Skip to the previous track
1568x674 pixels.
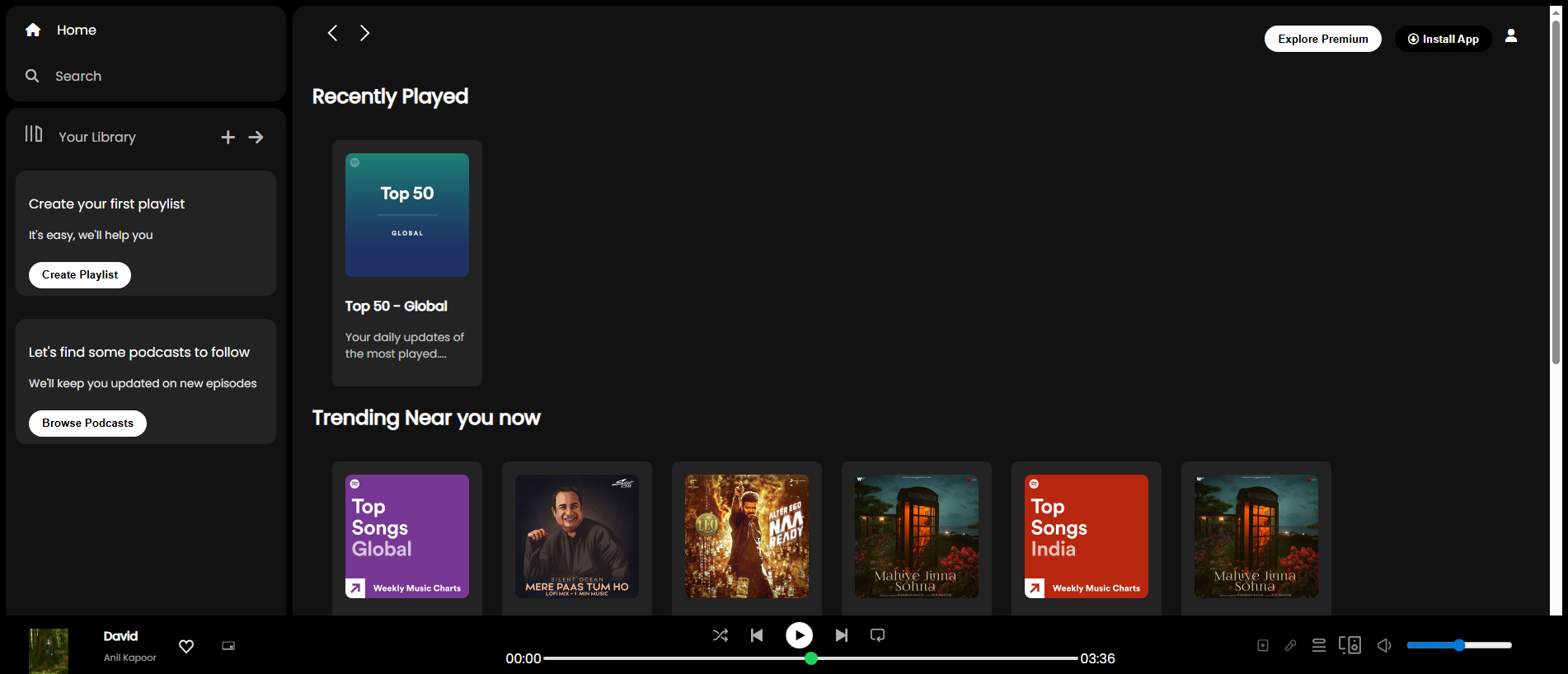pos(757,635)
